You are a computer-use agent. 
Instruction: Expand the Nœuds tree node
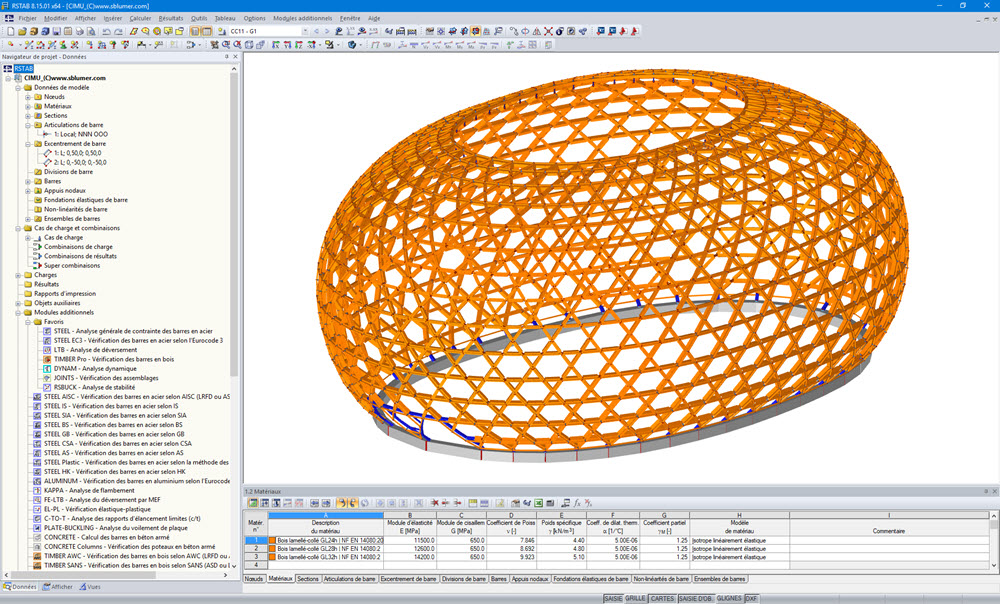pyautogui.click(x=28, y=97)
